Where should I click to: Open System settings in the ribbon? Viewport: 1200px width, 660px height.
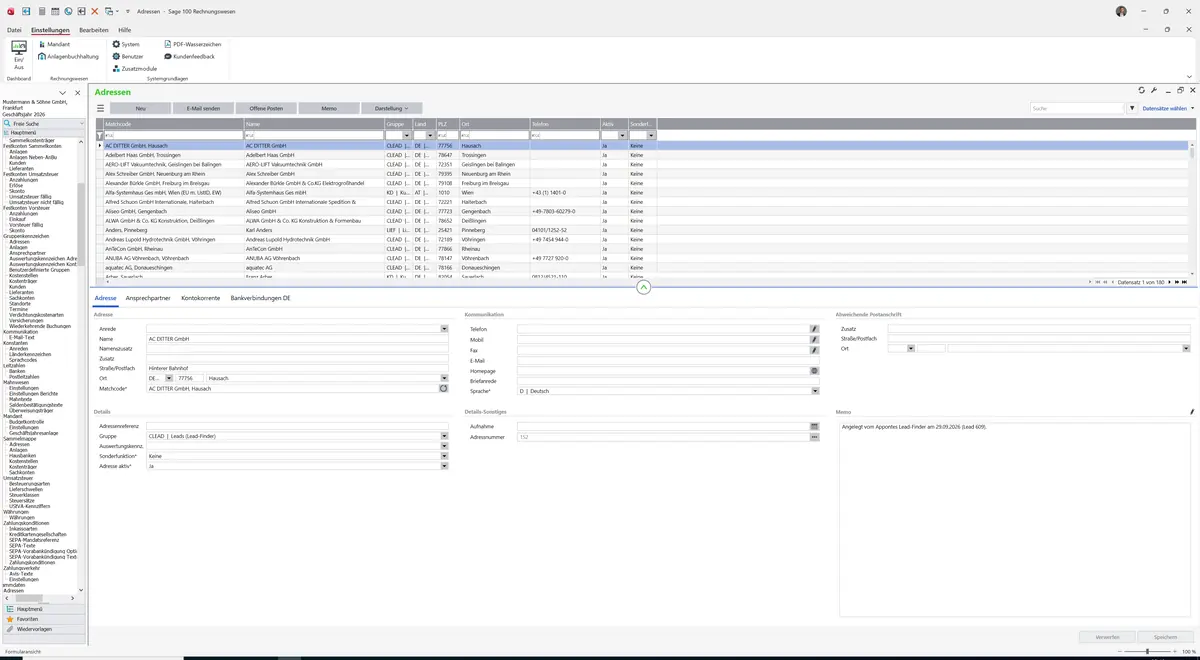[126, 44]
